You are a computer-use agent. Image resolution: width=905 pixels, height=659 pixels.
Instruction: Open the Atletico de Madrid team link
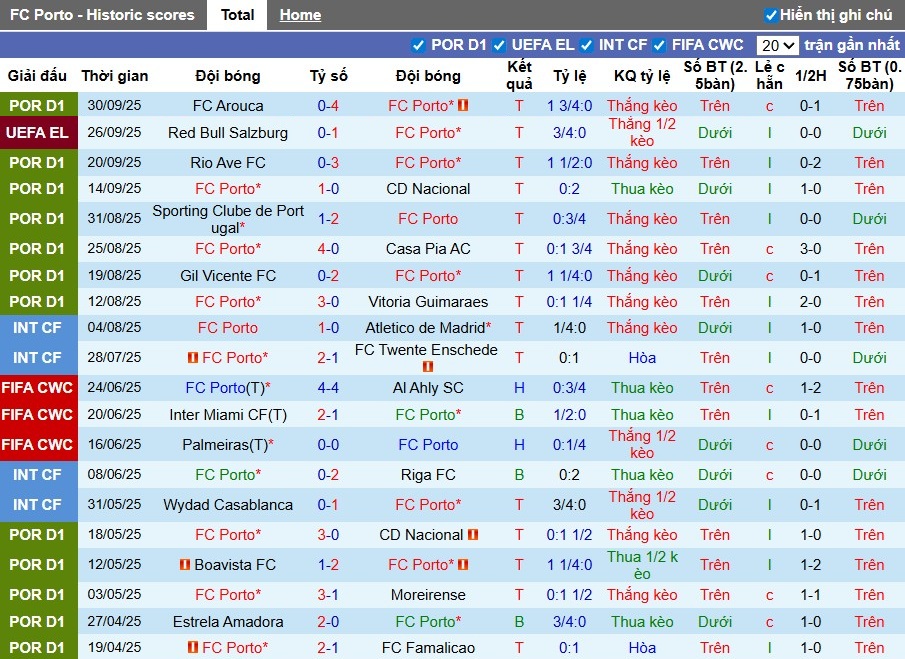[x=425, y=328]
